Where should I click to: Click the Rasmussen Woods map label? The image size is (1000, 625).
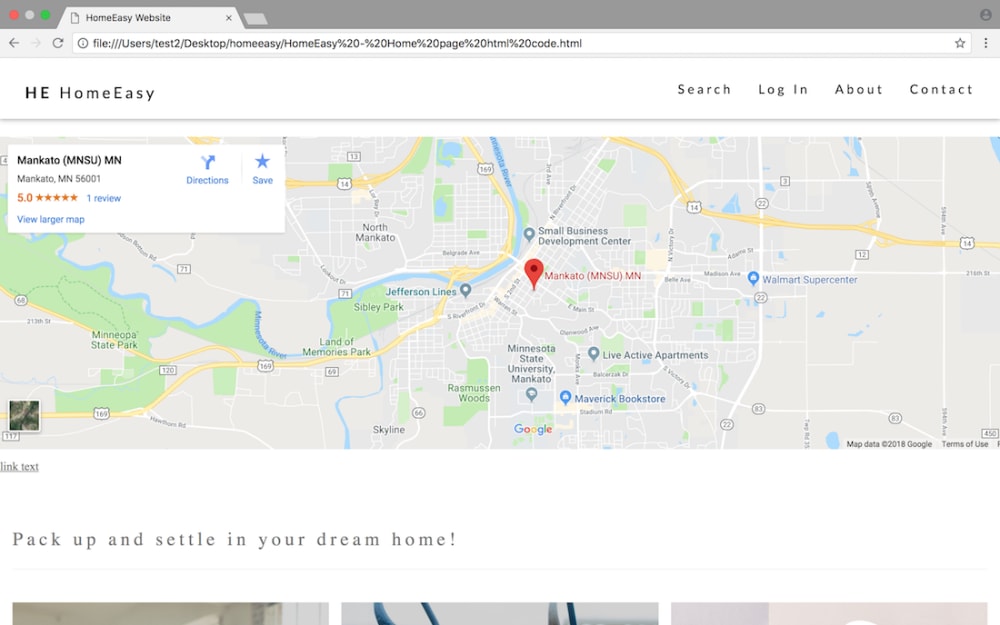pos(474,393)
